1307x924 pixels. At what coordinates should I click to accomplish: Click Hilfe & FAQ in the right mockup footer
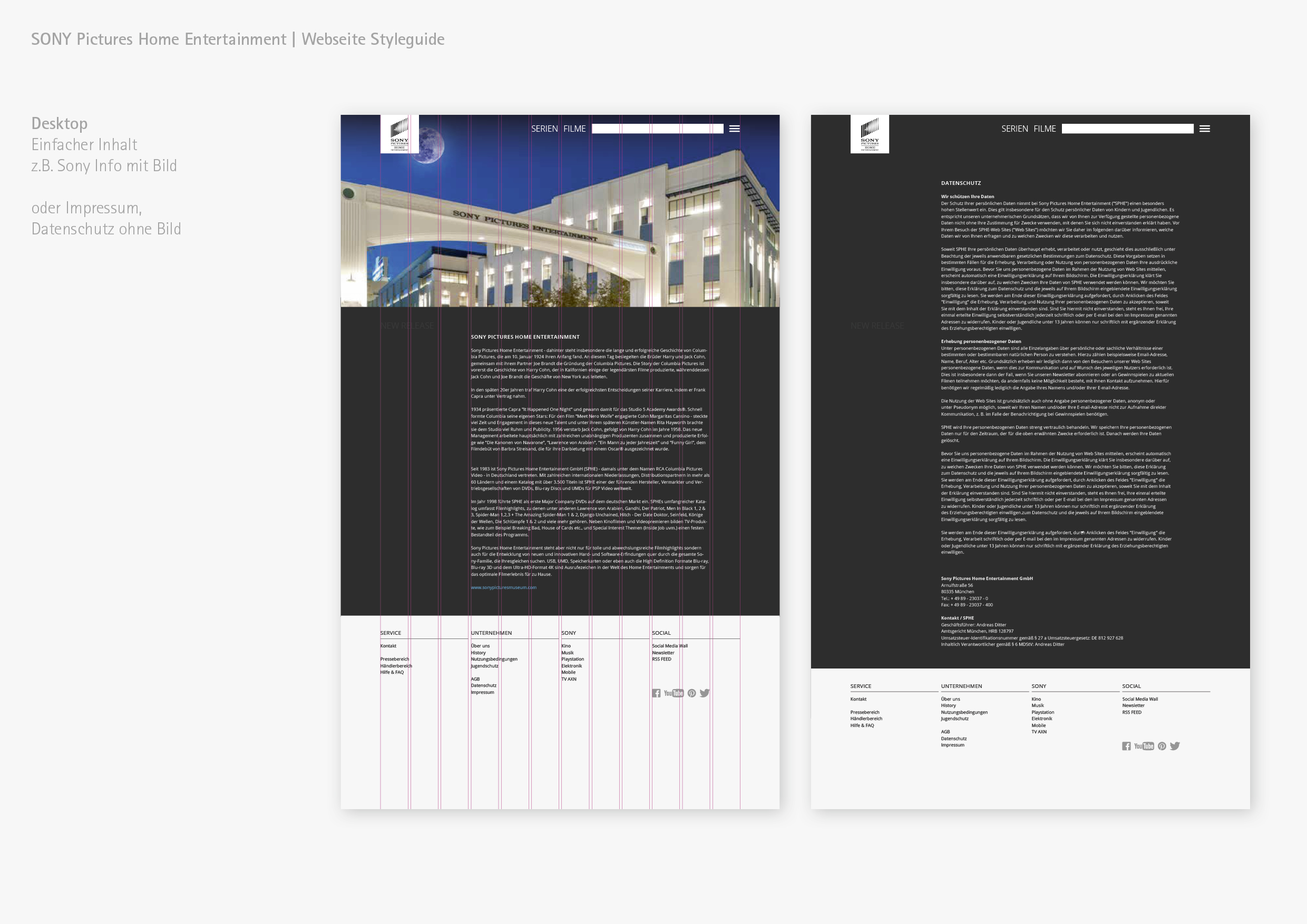pos(862,725)
